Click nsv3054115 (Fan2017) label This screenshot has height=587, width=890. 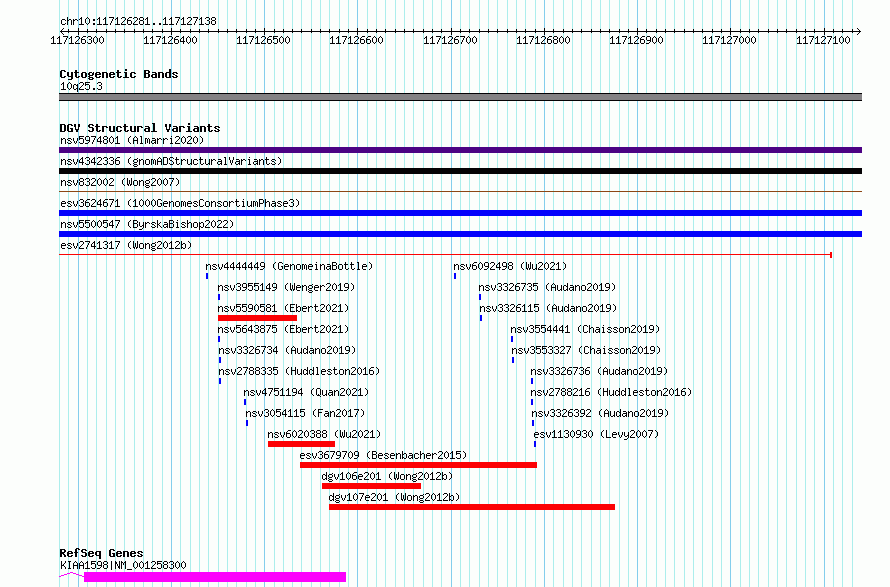point(305,413)
